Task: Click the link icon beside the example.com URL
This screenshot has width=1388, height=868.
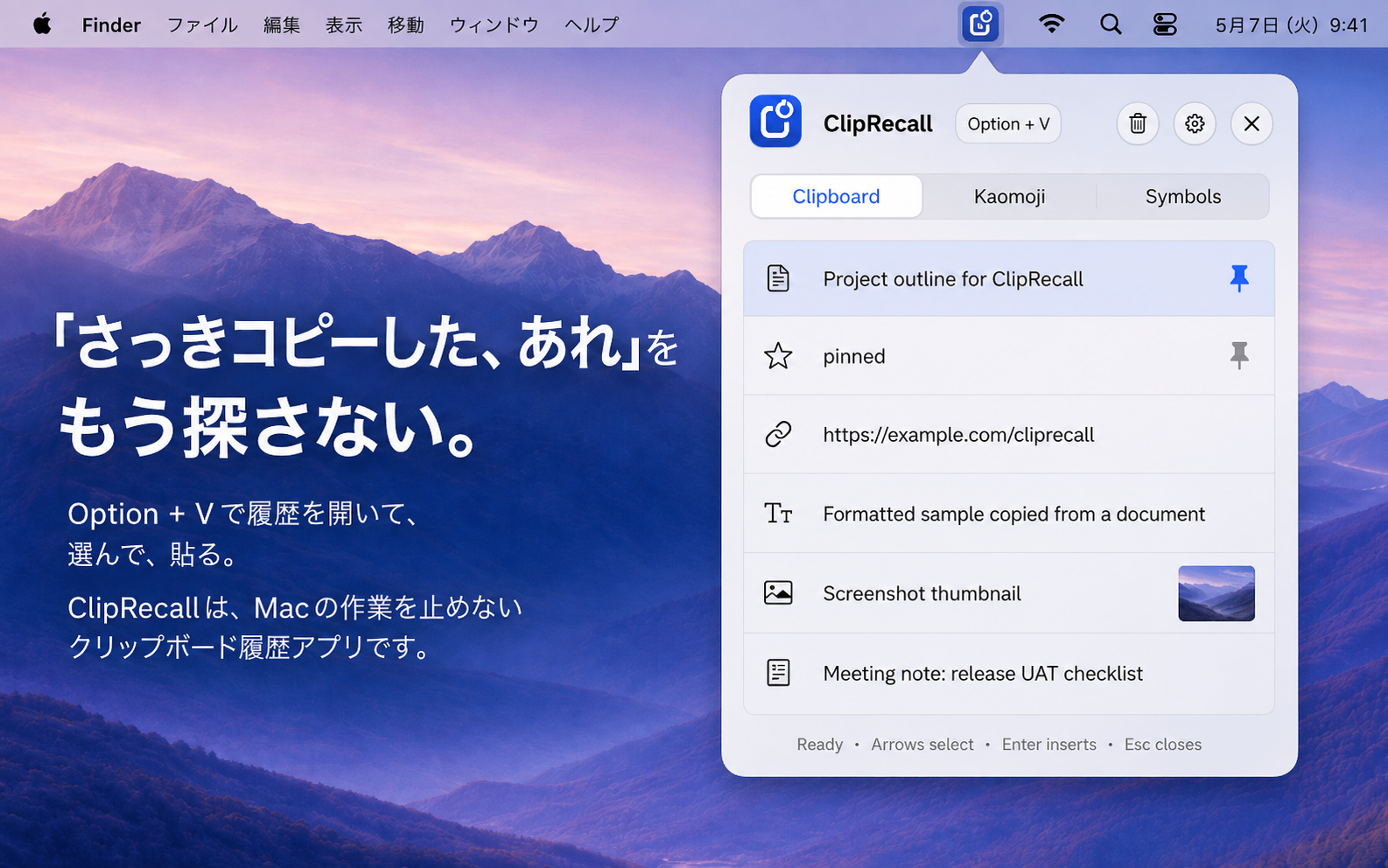Action: point(778,434)
